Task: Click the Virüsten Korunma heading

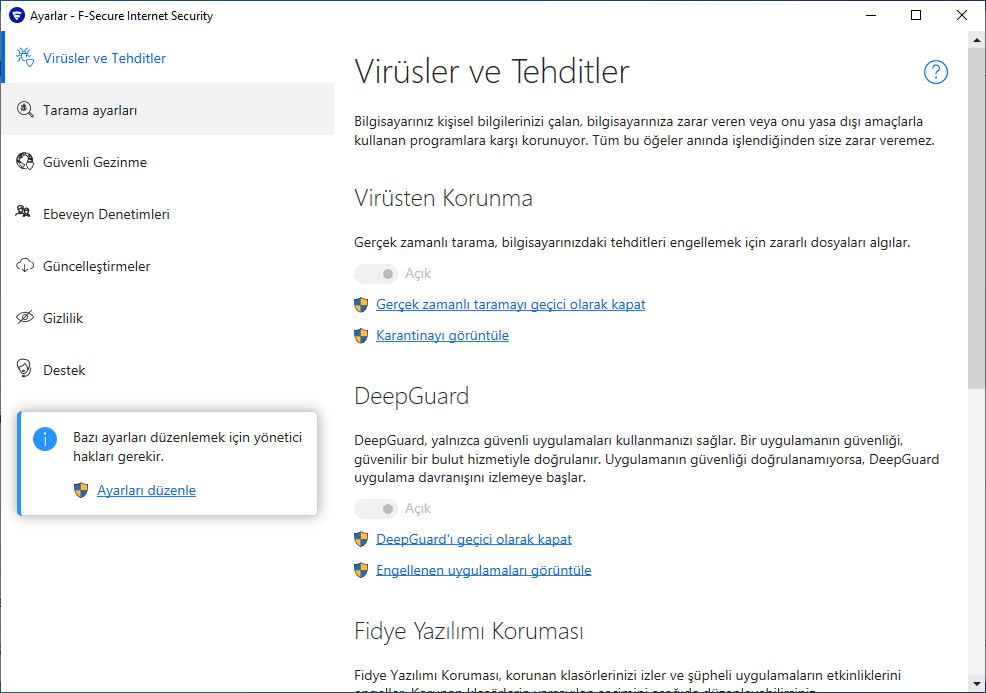Action: 443,198
